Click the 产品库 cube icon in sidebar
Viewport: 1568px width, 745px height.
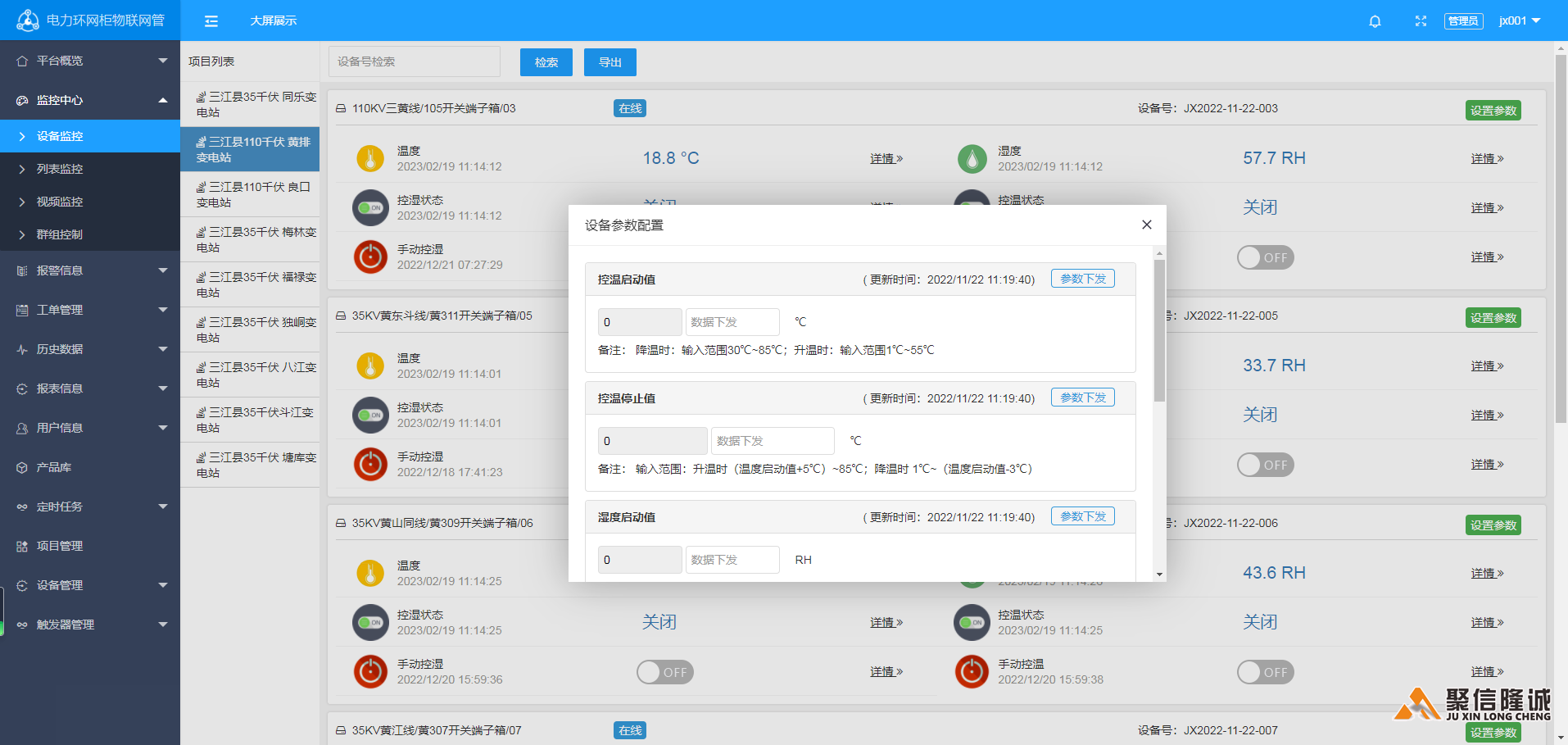(x=22, y=467)
